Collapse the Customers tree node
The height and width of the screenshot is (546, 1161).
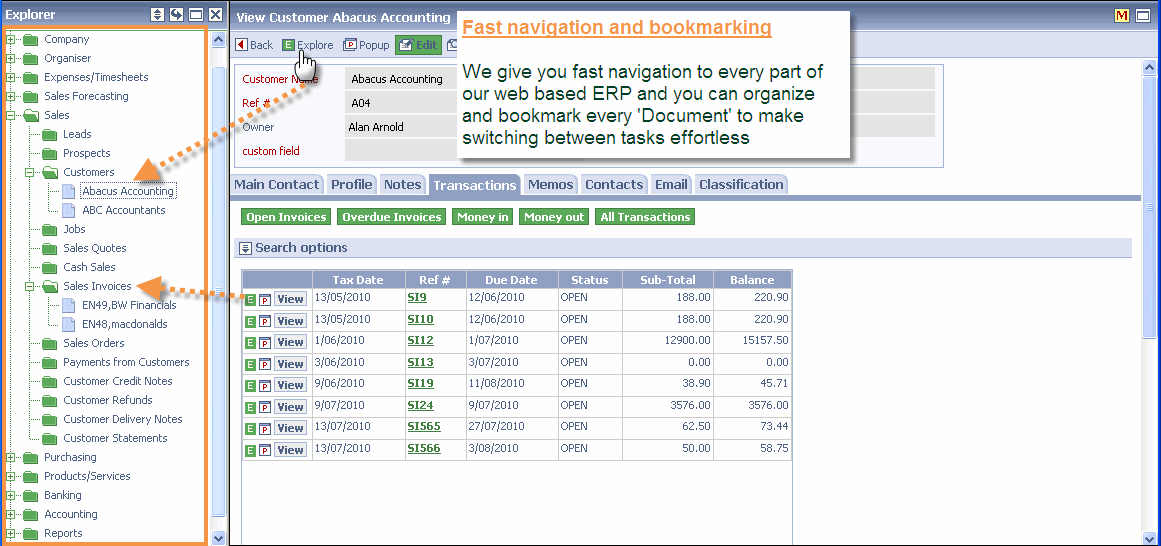[x=30, y=172]
